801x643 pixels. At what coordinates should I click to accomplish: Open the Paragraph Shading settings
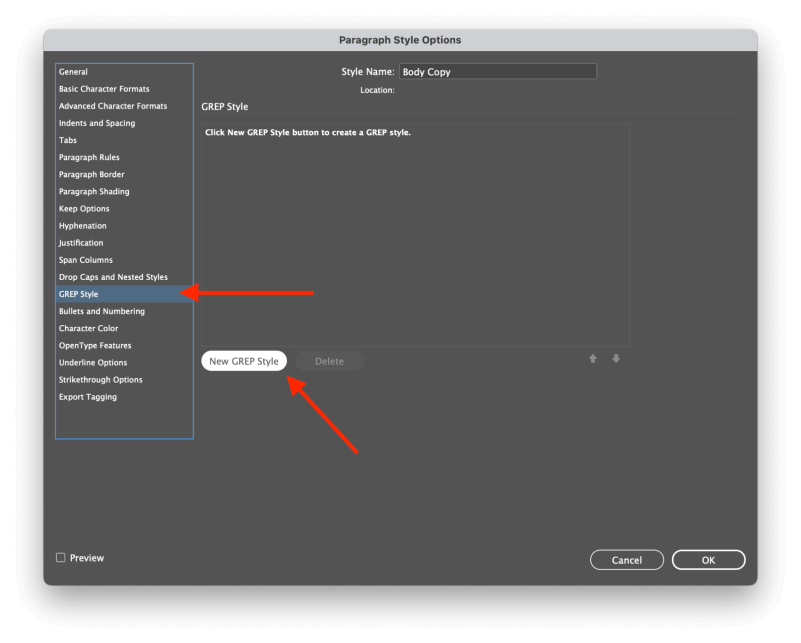point(124,192)
